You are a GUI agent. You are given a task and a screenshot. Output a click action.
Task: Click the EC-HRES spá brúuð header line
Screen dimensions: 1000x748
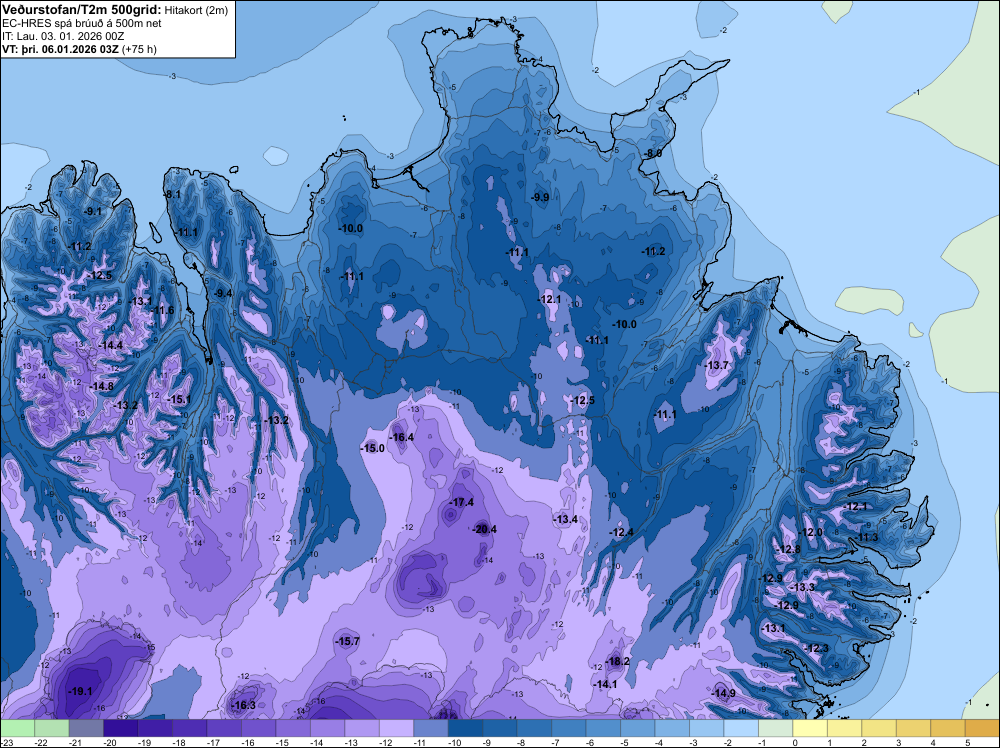point(82,23)
